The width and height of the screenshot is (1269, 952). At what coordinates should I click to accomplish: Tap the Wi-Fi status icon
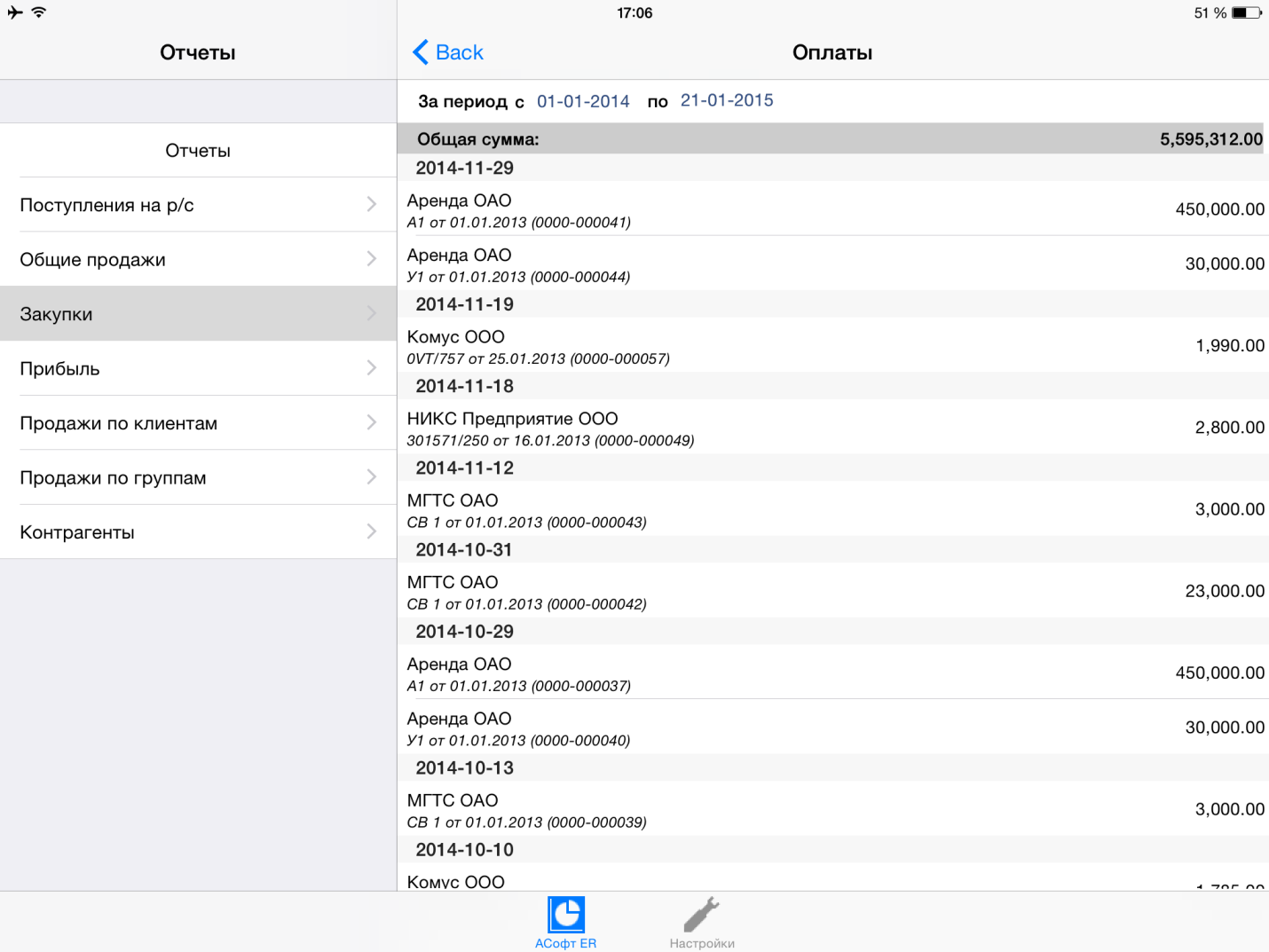(38, 12)
